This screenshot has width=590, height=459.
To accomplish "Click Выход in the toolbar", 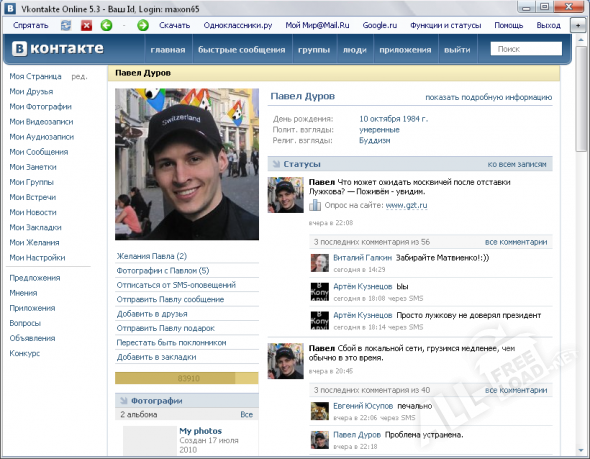I will (549, 26).
